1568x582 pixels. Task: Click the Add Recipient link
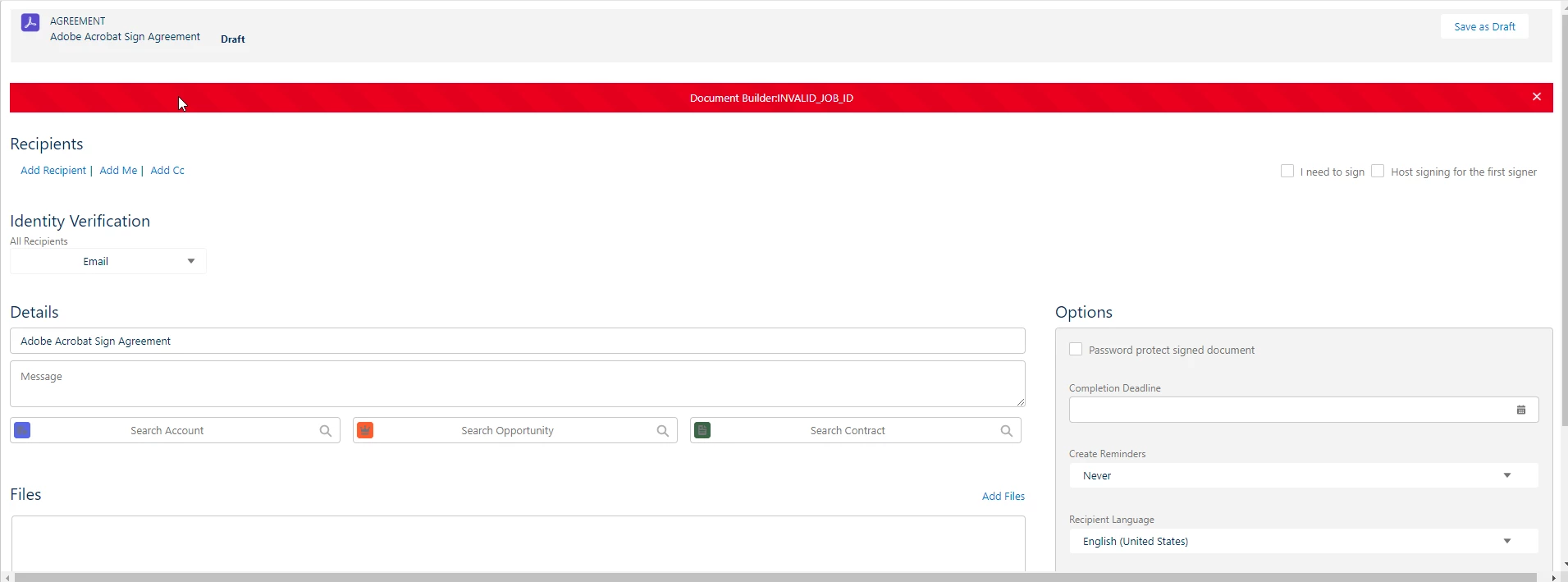pyautogui.click(x=53, y=171)
